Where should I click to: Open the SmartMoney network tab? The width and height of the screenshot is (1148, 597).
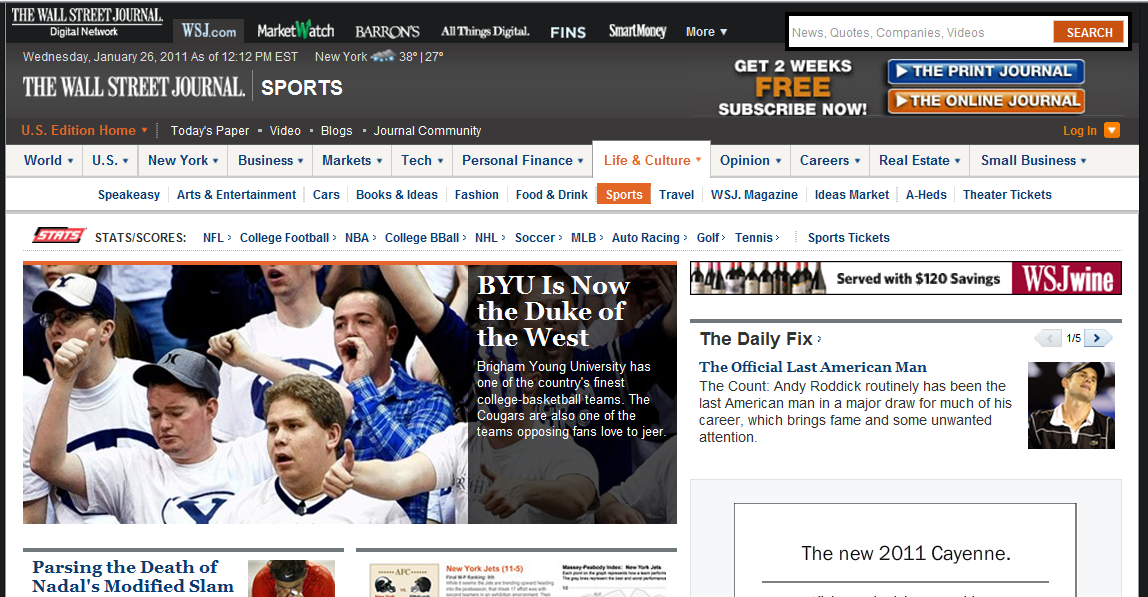pyautogui.click(x=638, y=31)
